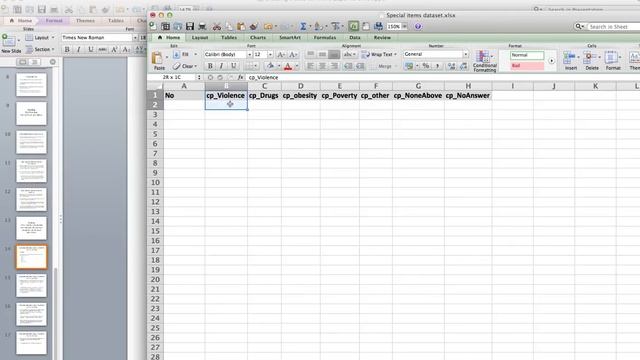Click the Search in Sheet field
This screenshot has width=640, height=360.
pos(613,27)
